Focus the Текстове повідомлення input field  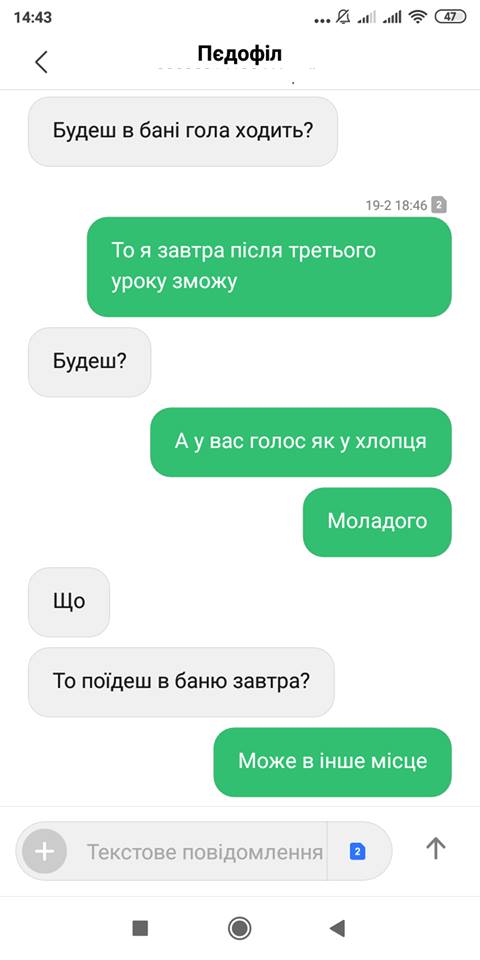pyautogui.click(x=204, y=851)
